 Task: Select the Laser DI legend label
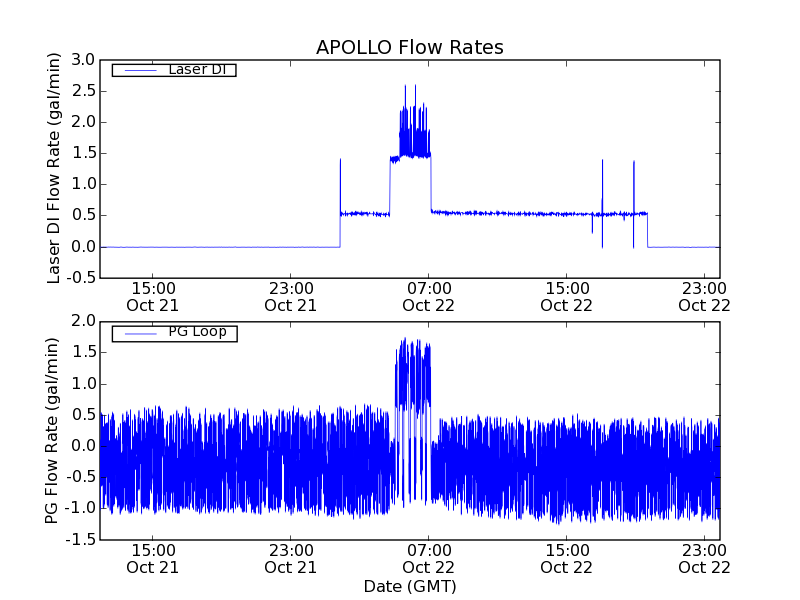click(x=196, y=69)
